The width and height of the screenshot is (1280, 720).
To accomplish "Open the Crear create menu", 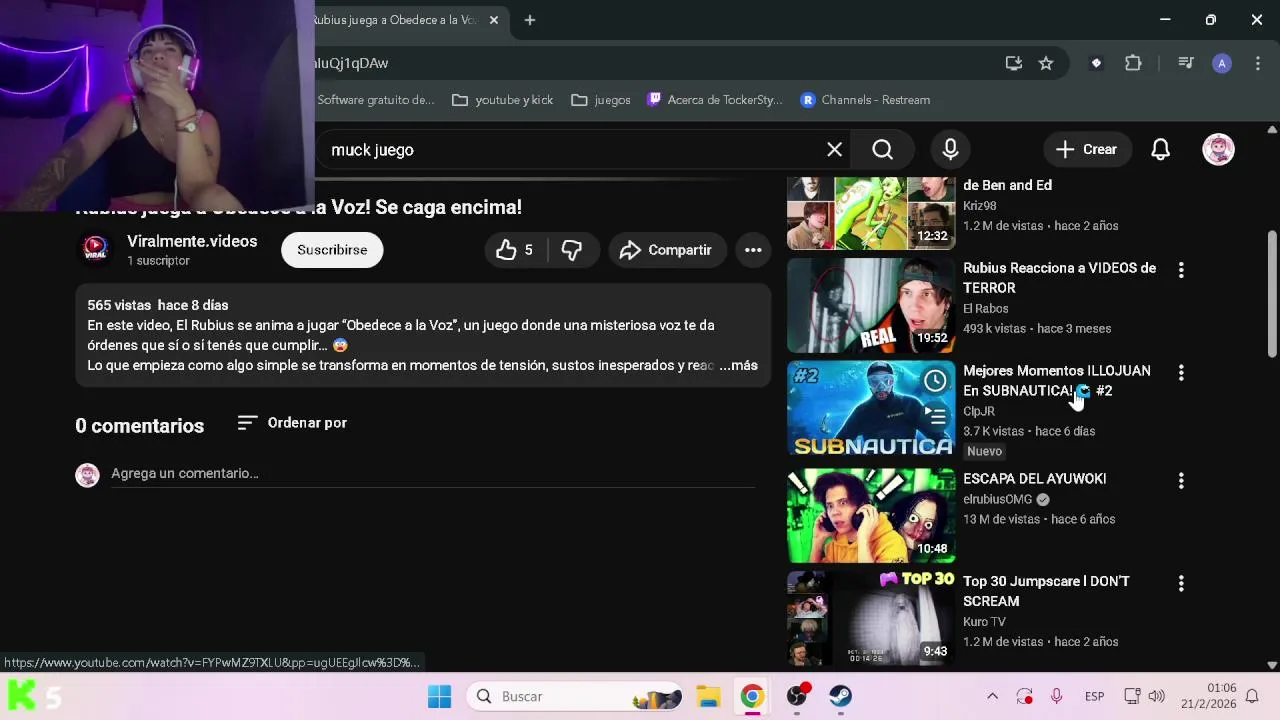I will click(1086, 150).
